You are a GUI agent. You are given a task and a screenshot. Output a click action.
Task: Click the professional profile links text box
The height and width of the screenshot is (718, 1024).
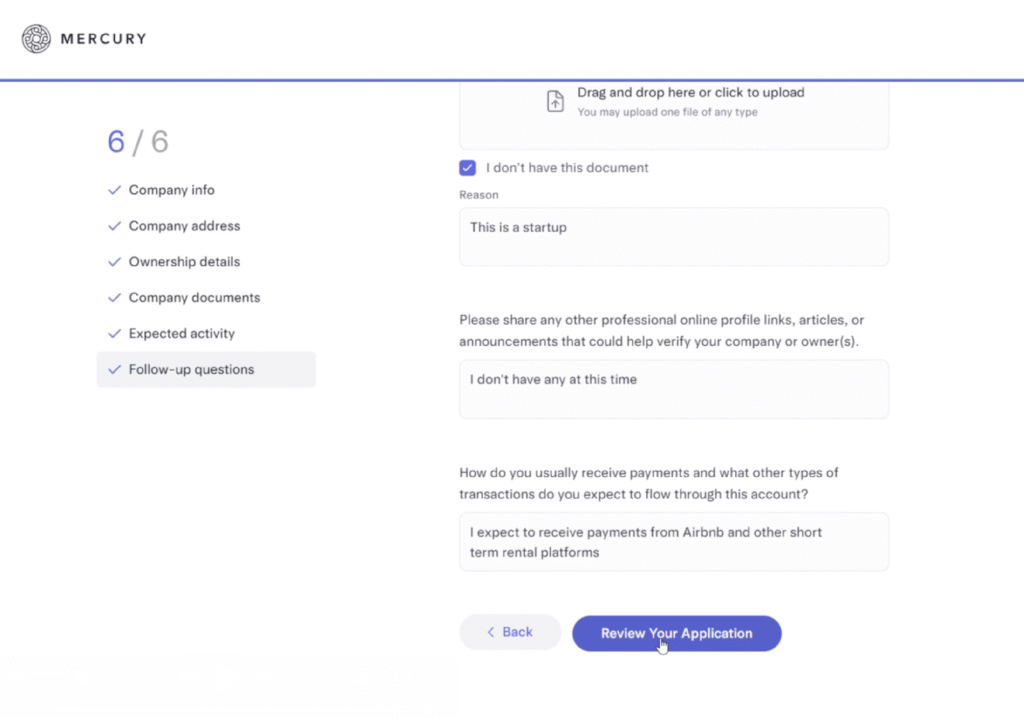(673, 389)
